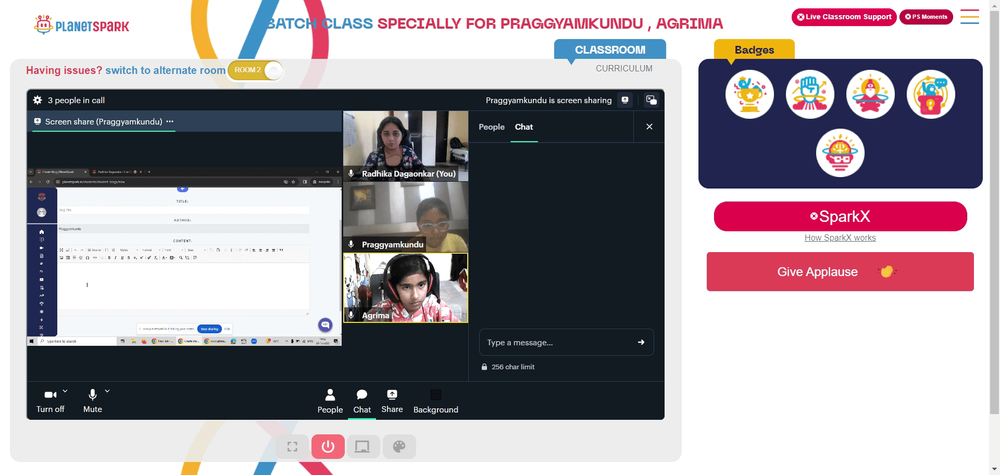Close the chat side panel
Image resolution: width=1000 pixels, height=475 pixels.
(x=649, y=127)
